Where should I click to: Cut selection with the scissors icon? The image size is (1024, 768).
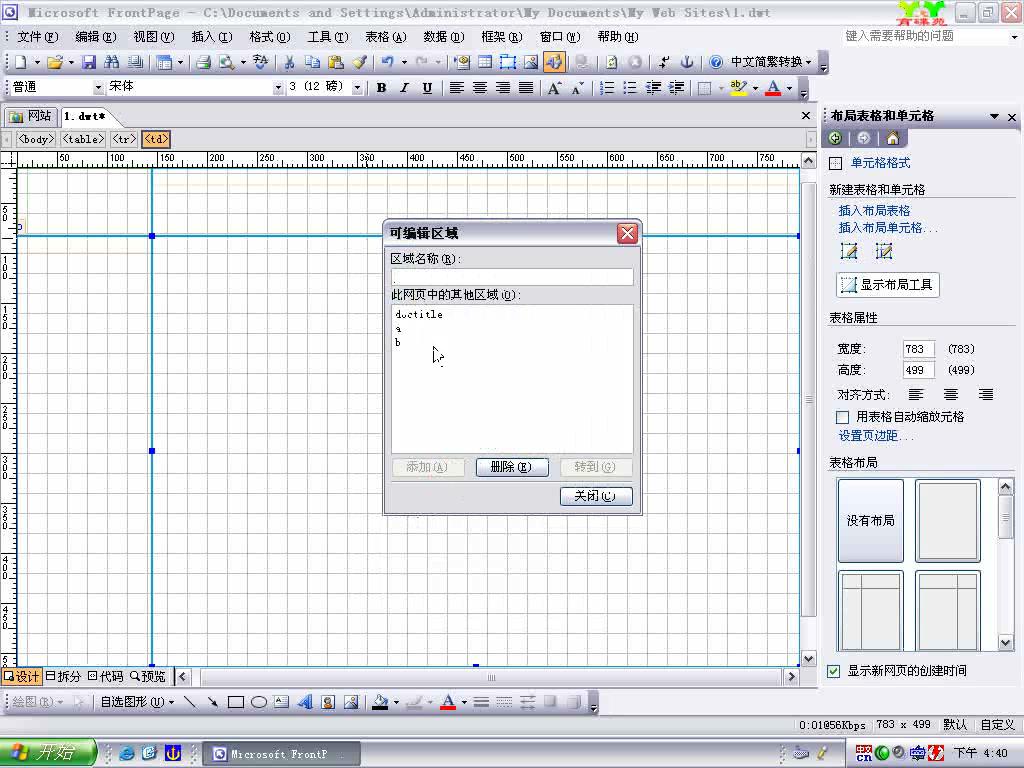pos(289,62)
